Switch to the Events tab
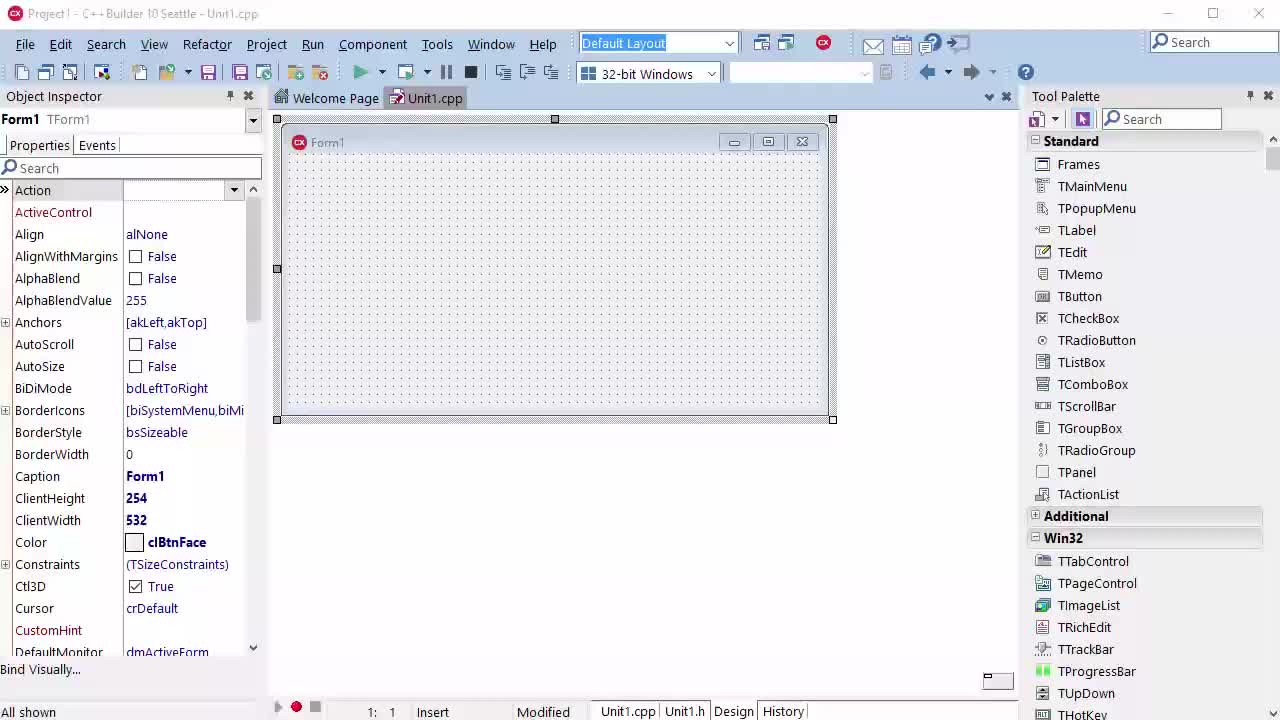 [97, 145]
